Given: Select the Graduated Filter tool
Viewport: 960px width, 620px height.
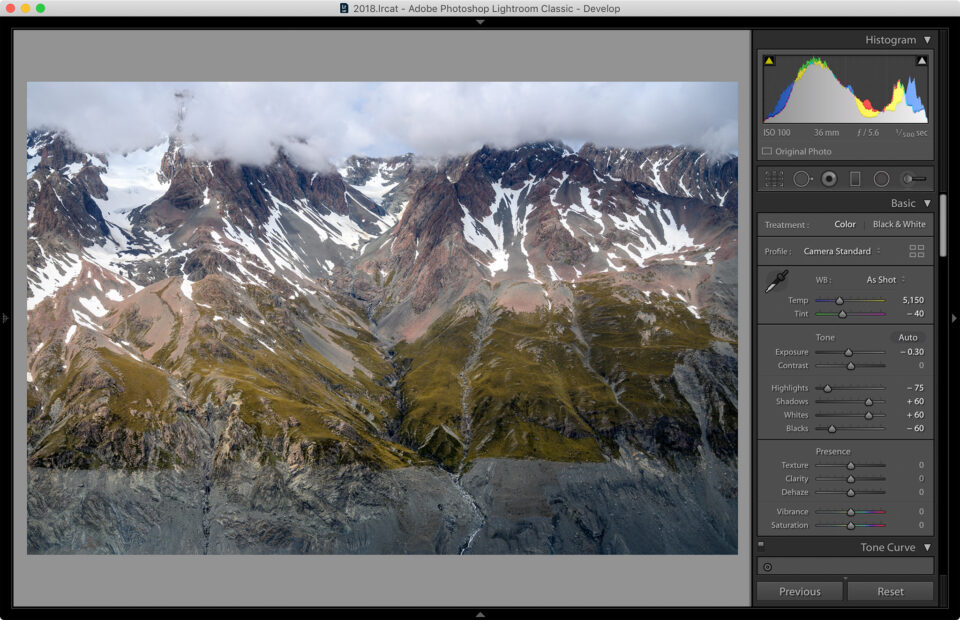Looking at the screenshot, I should point(854,178).
